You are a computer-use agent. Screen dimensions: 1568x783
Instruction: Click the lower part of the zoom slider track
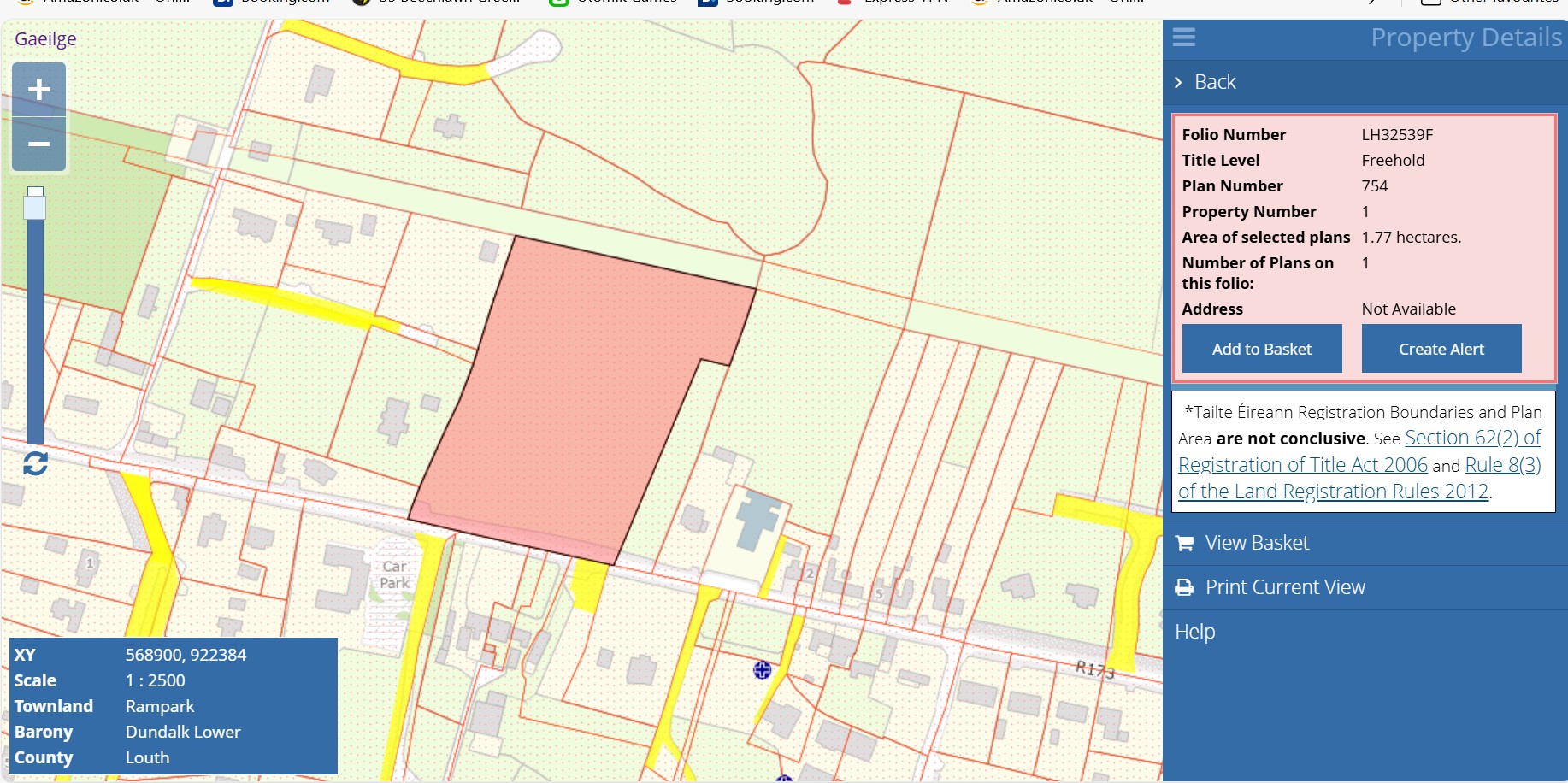click(x=35, y=385)
